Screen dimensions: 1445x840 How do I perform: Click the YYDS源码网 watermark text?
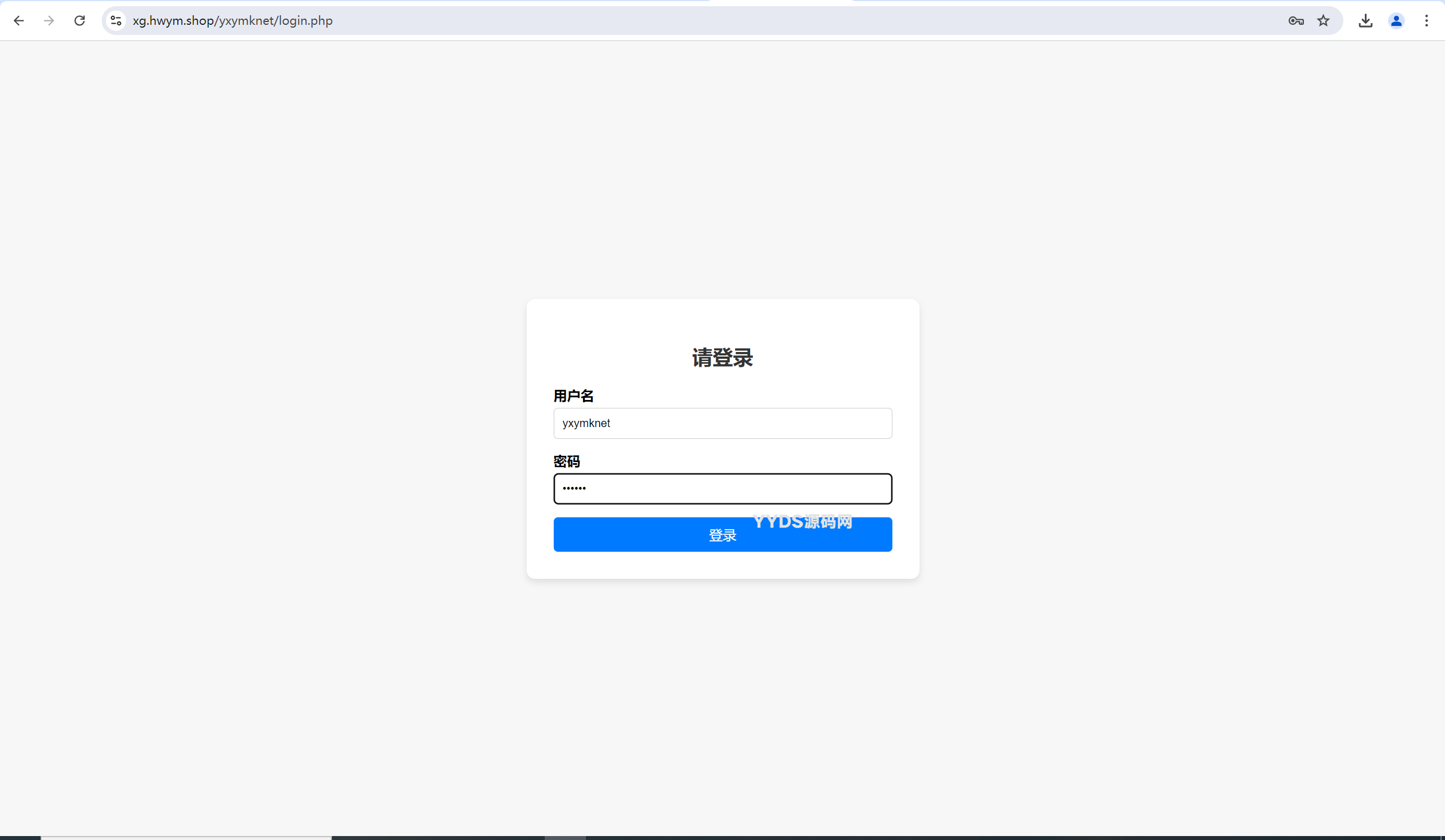(802, 521)
